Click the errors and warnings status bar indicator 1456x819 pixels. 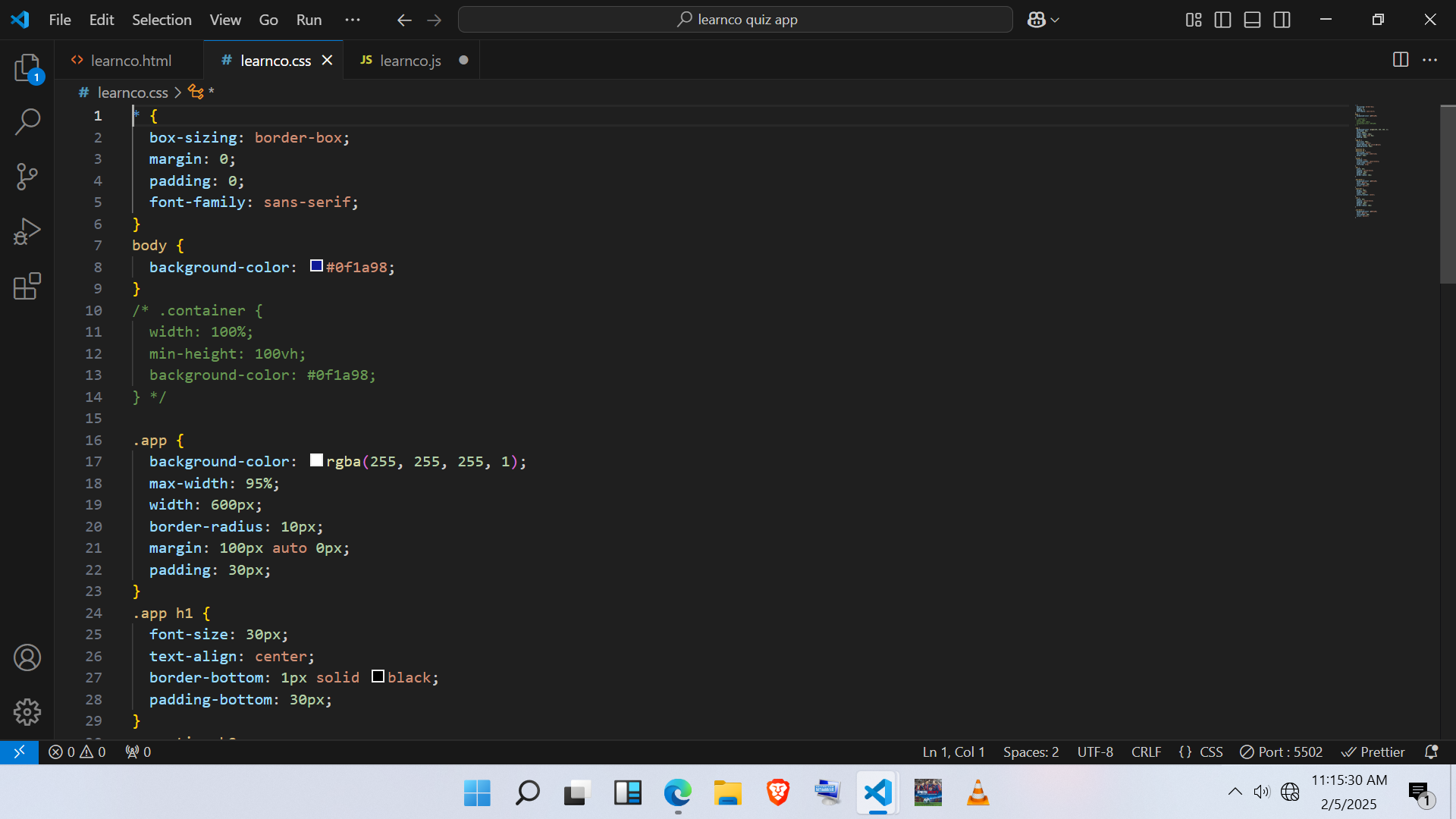76,752
